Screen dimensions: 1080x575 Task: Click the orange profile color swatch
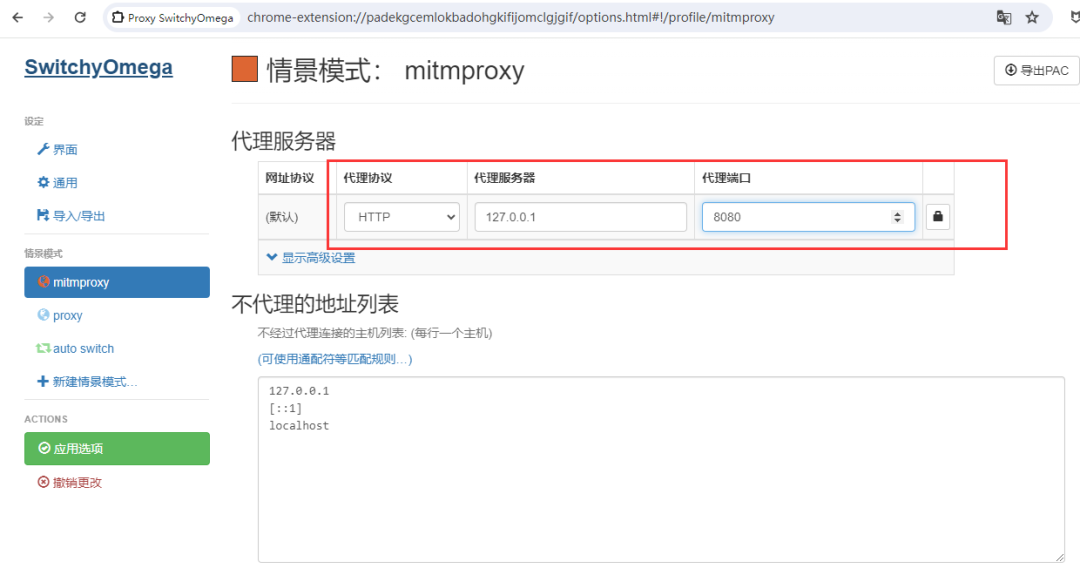coord(245,70)
